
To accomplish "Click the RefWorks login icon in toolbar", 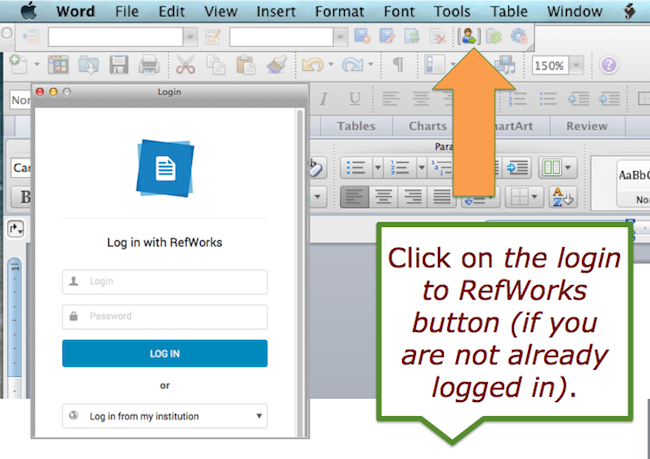I will pyautogui.click(x=467, y=36).
